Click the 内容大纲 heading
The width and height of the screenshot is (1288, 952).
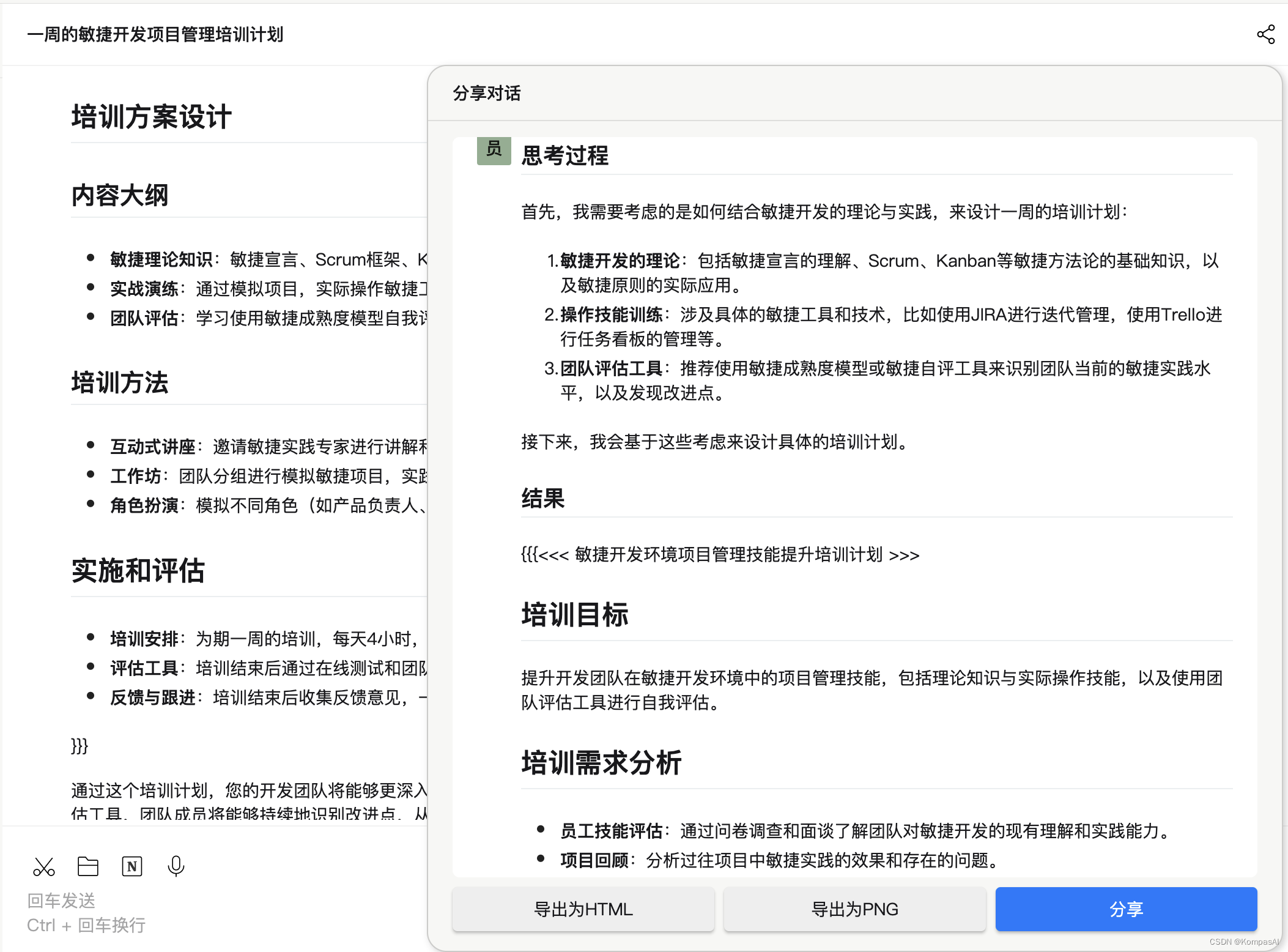coord(120,196)
